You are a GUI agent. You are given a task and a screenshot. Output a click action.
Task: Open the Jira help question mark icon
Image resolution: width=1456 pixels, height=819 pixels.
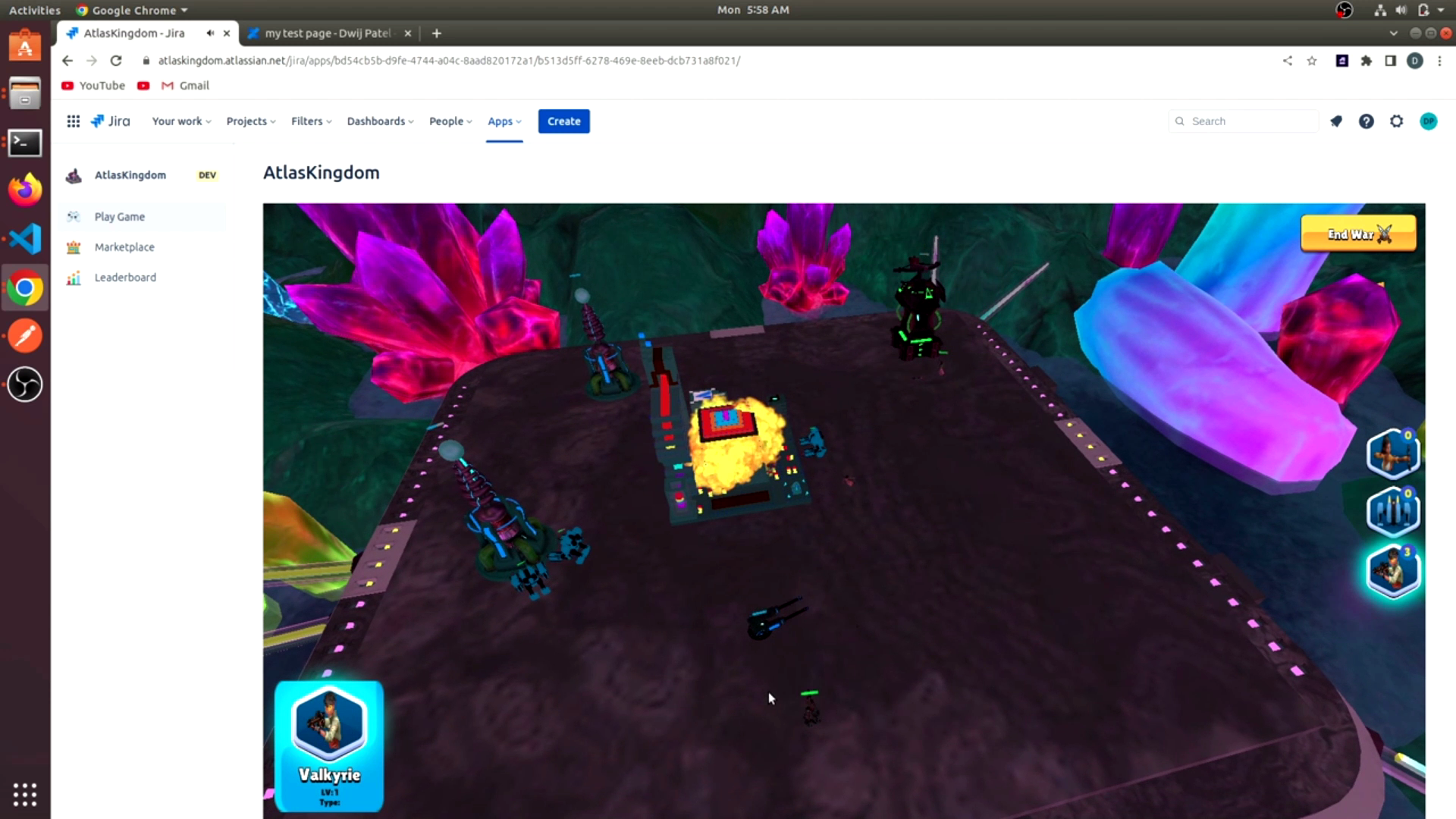click(1366, 121)
